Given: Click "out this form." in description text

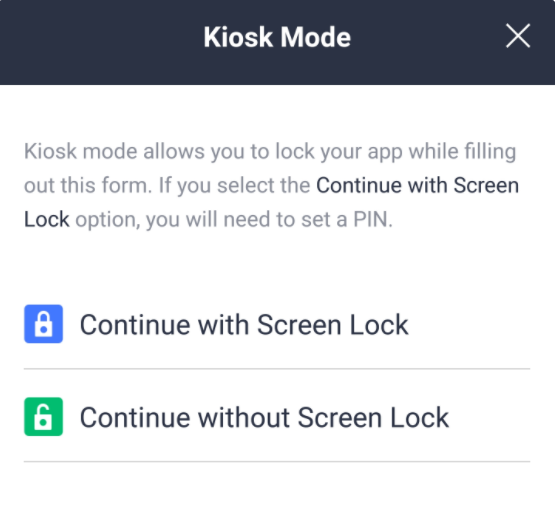Looking at the screenshot, I should 88,185.
